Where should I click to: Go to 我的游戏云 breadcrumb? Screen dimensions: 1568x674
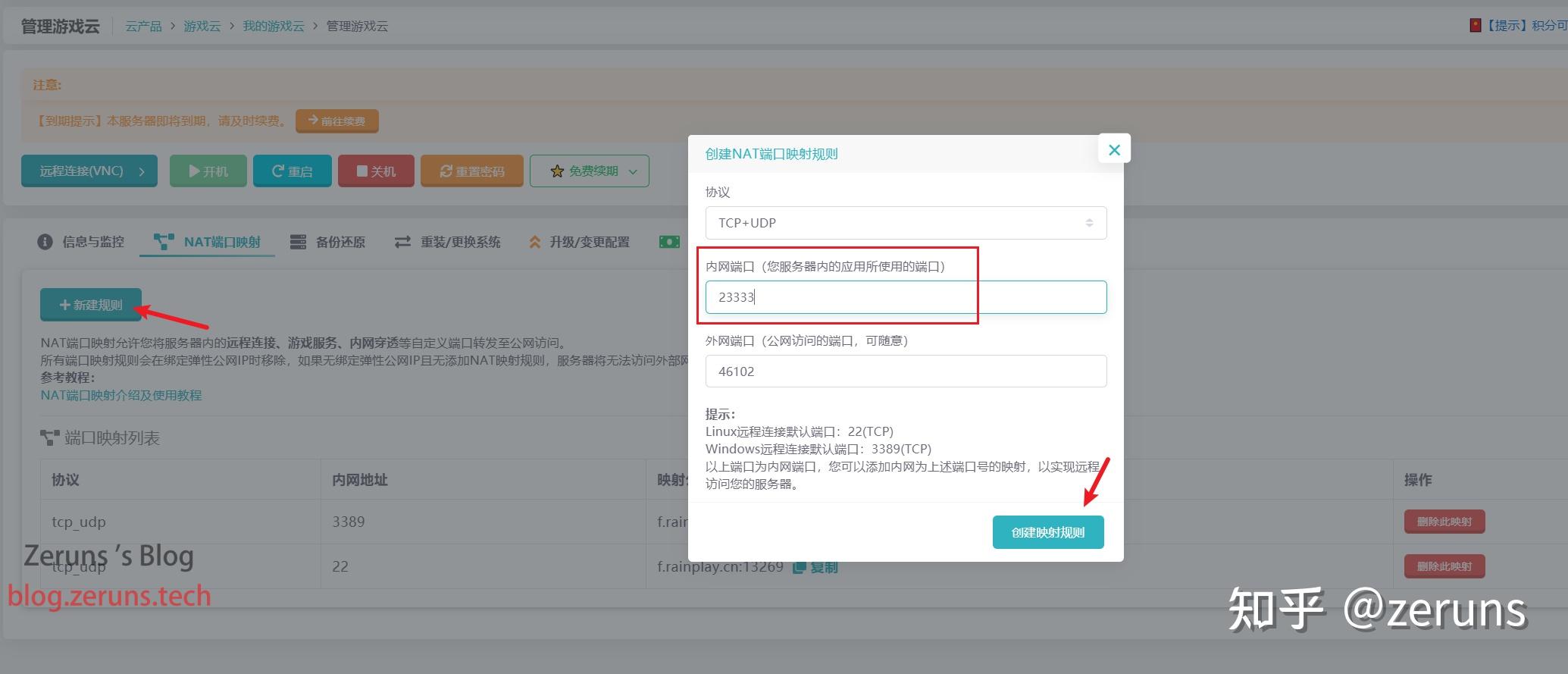(273, 26)
